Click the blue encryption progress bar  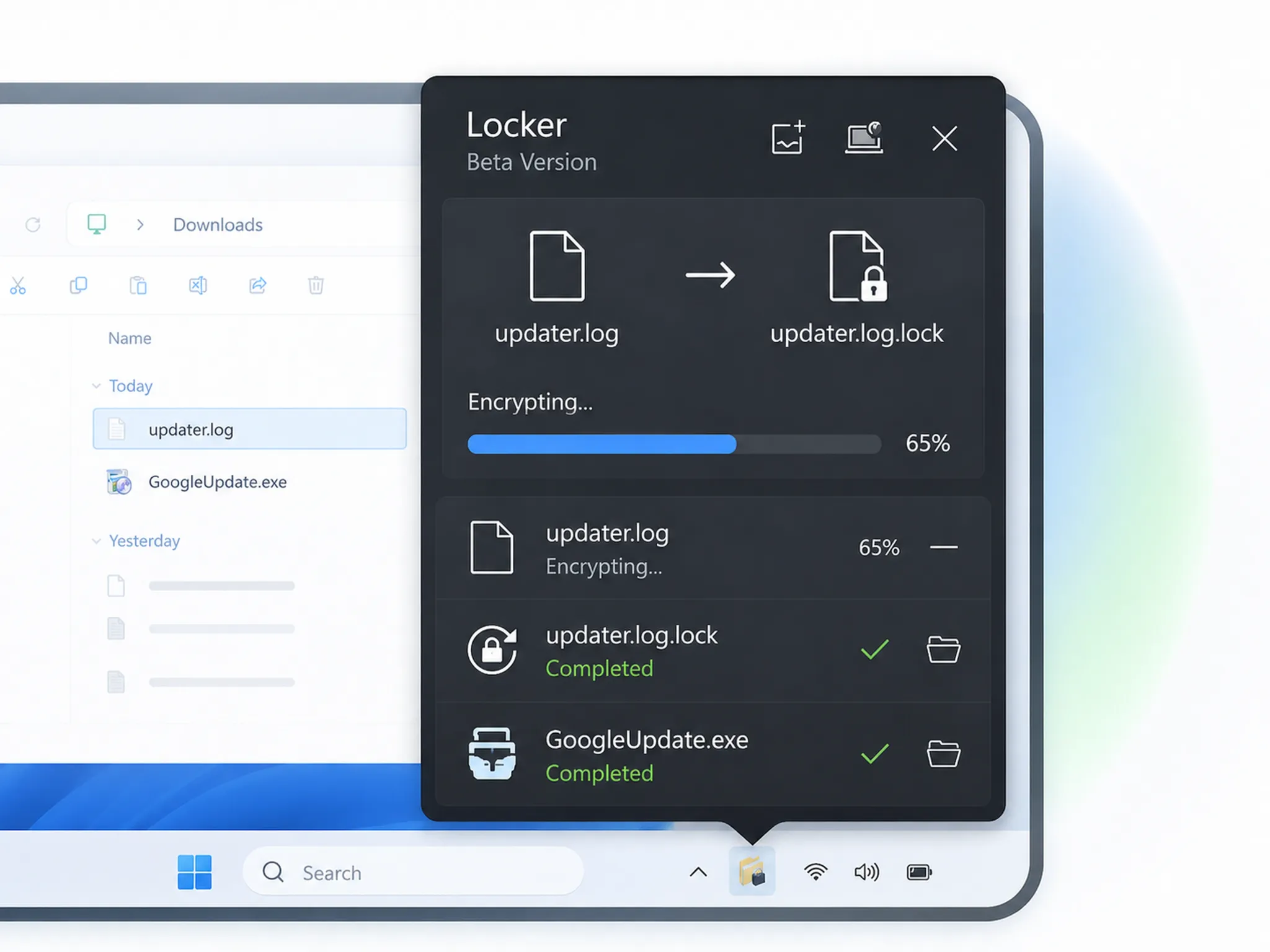[602, 444]
